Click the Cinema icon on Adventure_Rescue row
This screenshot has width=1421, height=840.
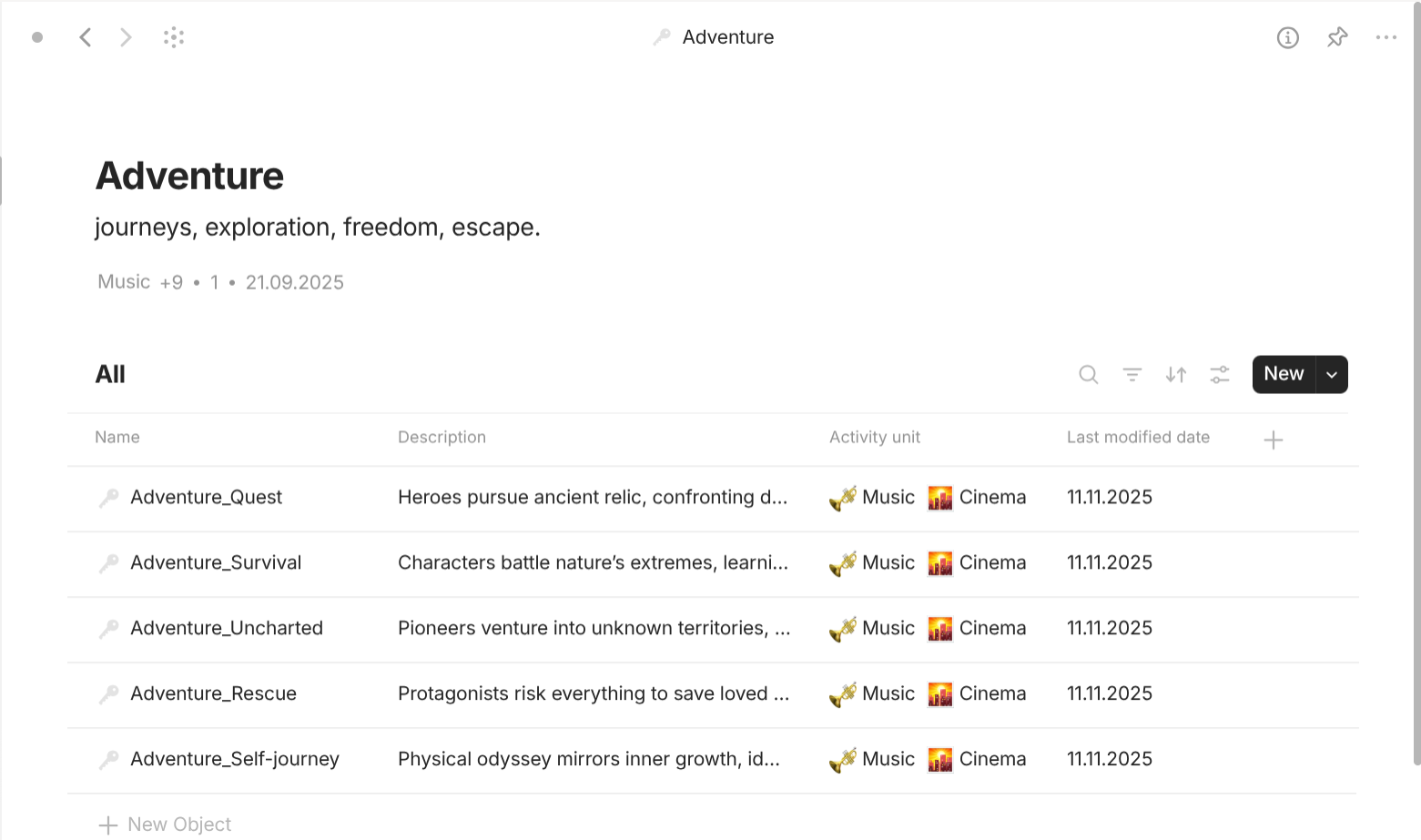pyautogui.click(x=939, y=693)
